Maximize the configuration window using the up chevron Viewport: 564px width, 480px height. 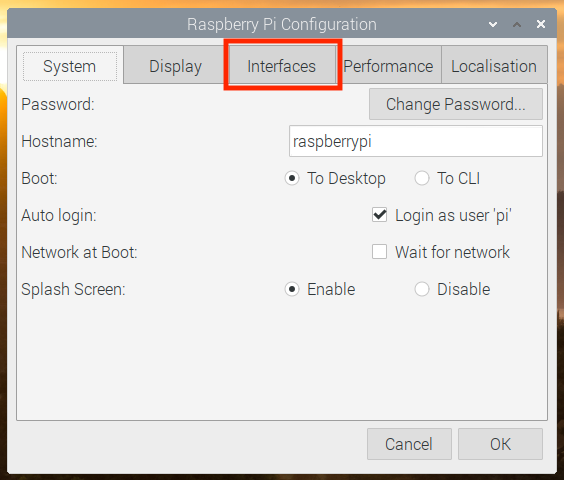[517, 24]
